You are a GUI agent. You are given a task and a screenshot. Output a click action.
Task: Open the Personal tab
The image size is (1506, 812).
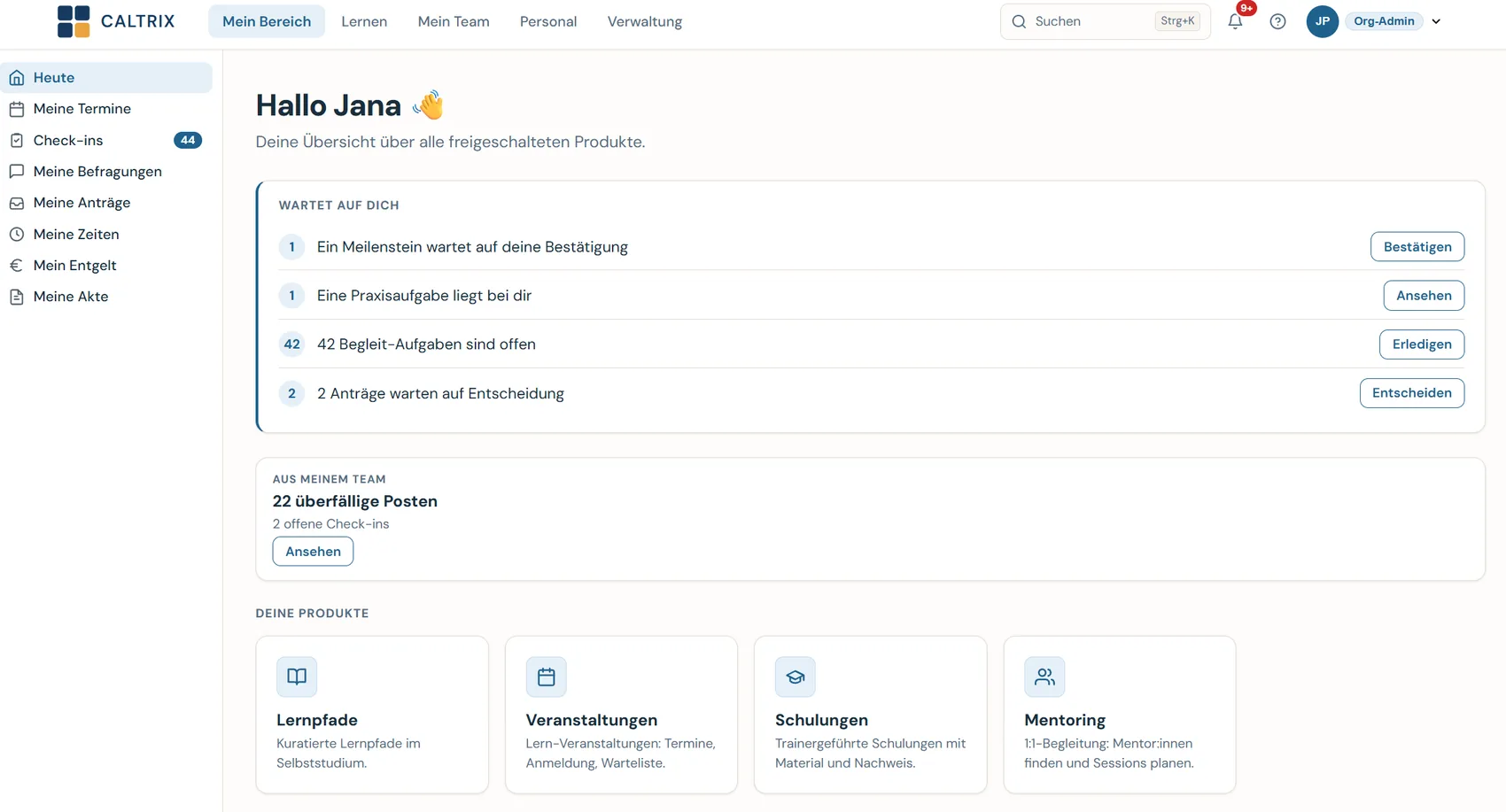[x=548, y=21]
